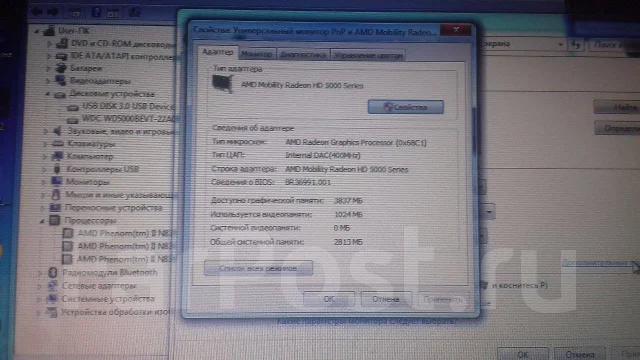This screenshot has height=360, width=640.
Task: Expand the Клавиатуры node
Action: pos(45,144)
